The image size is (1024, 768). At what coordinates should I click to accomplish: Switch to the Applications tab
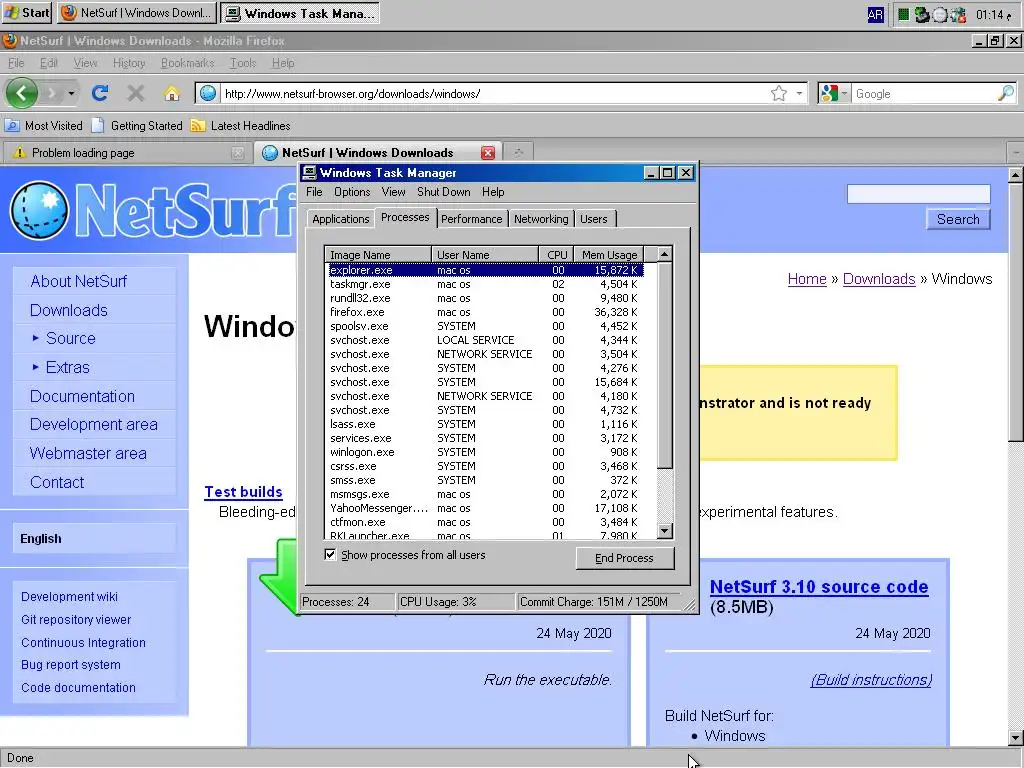point(340,219)
